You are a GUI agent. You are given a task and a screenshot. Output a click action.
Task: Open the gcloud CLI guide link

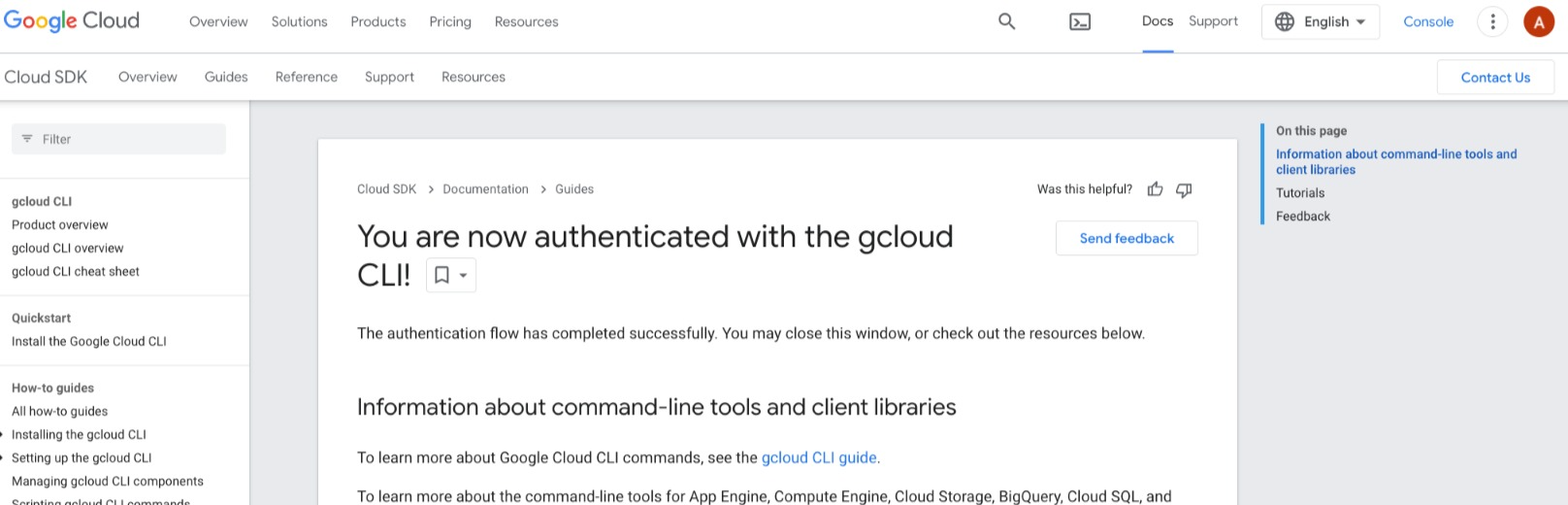(819, 457)
